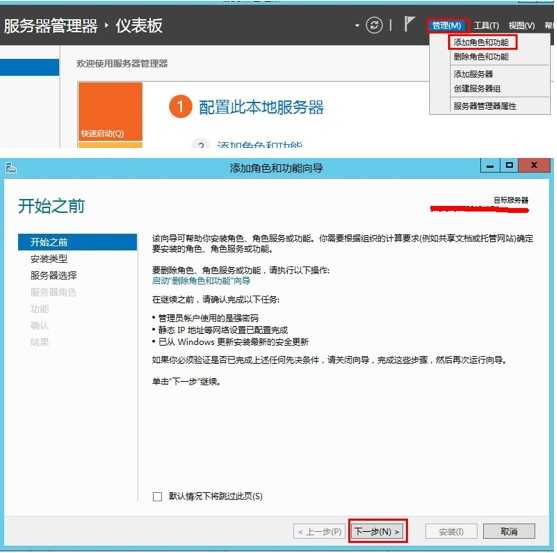Image resolution: width=557 pixels, height=553 pixels.
Task: Close the 添加角色和功能向导 window
Action: [x=534, y=166]
